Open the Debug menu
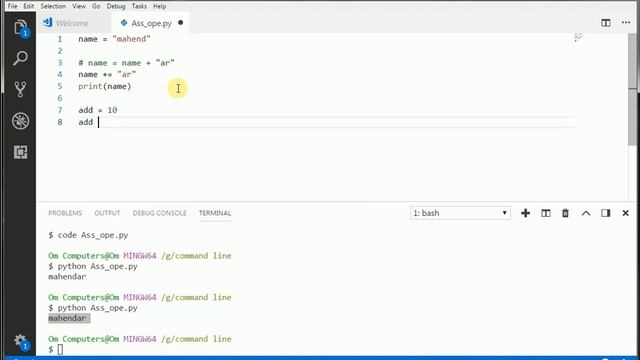Screen dimensions: 640x360 [x=116, y=6]
